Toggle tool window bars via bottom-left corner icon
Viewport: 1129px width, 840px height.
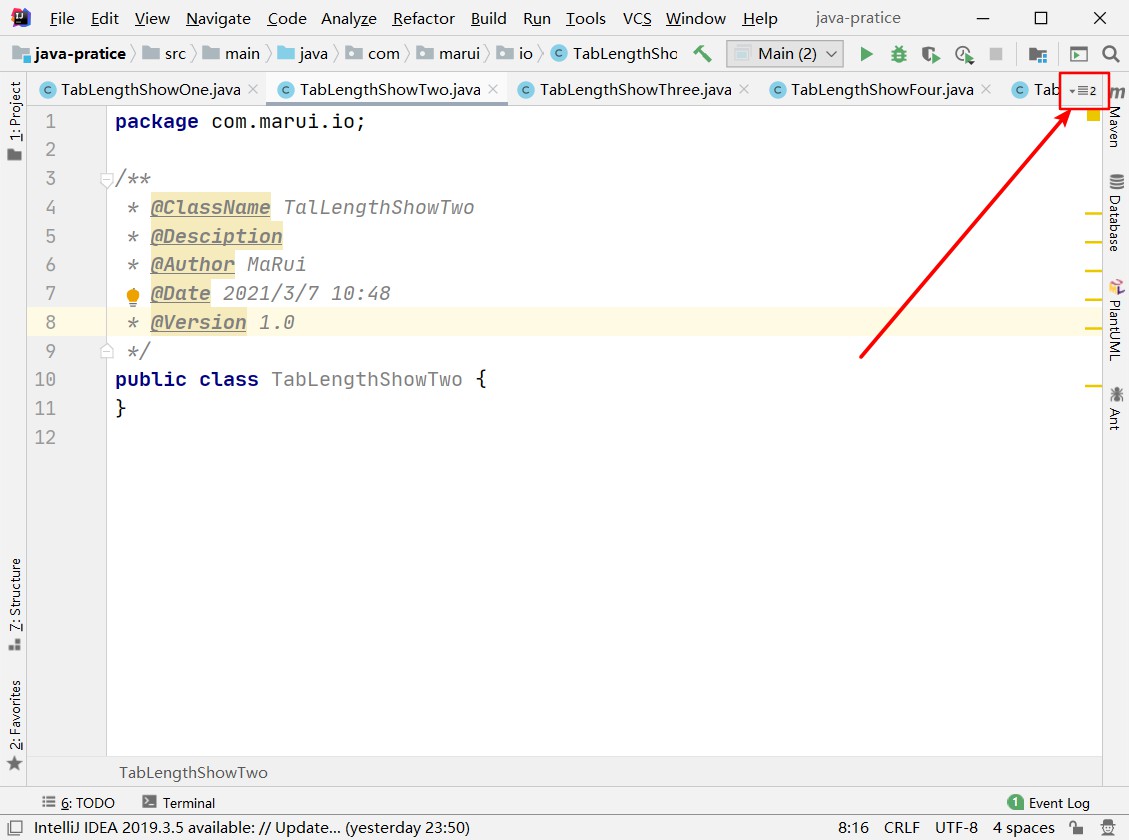click(x=14, y=828)
